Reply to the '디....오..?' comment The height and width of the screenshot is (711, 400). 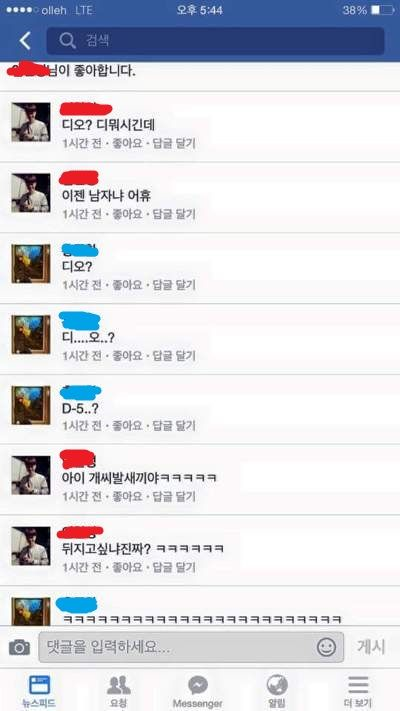174,356
